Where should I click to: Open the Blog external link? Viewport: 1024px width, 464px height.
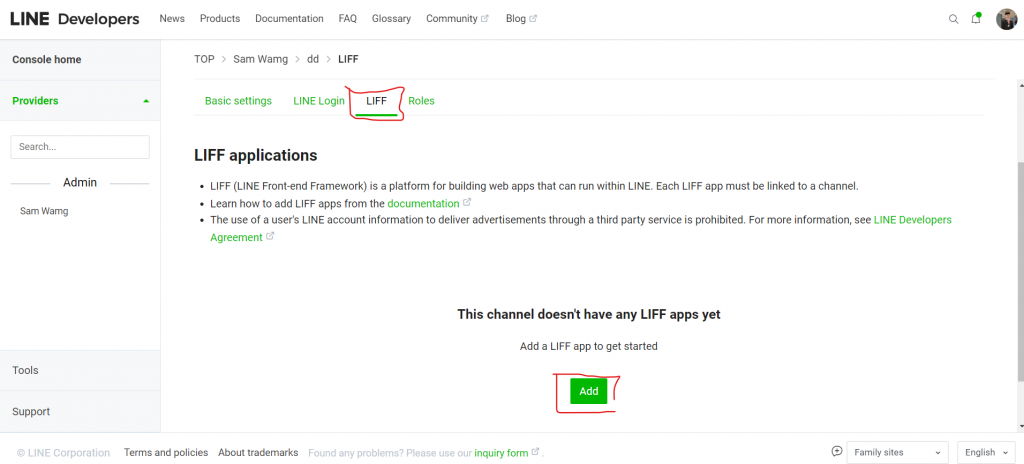tap(521, 19)
